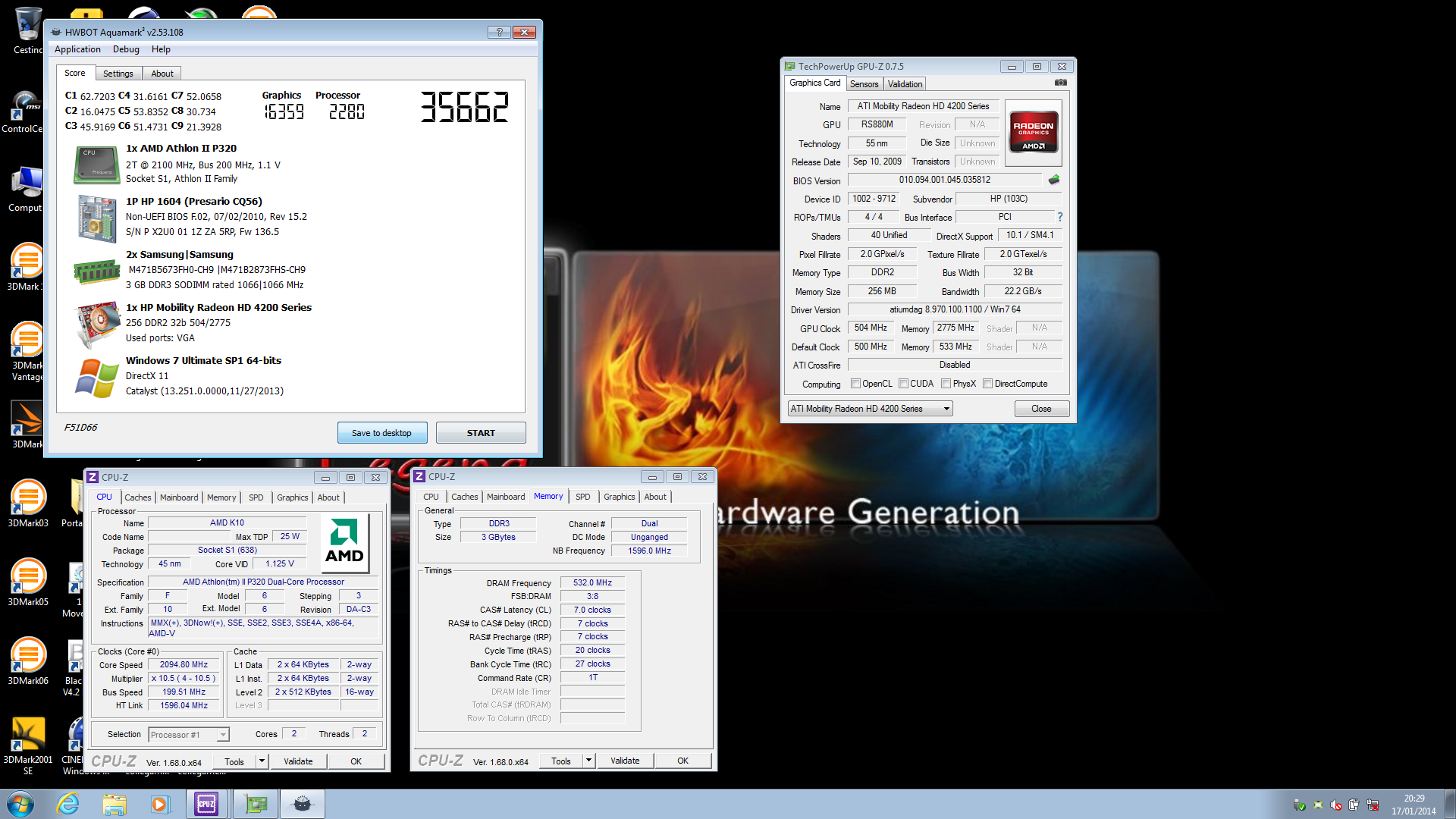Screen dimensions: 1456x819
Task: Click Save to desktop button
Action: tap(382, 433)
